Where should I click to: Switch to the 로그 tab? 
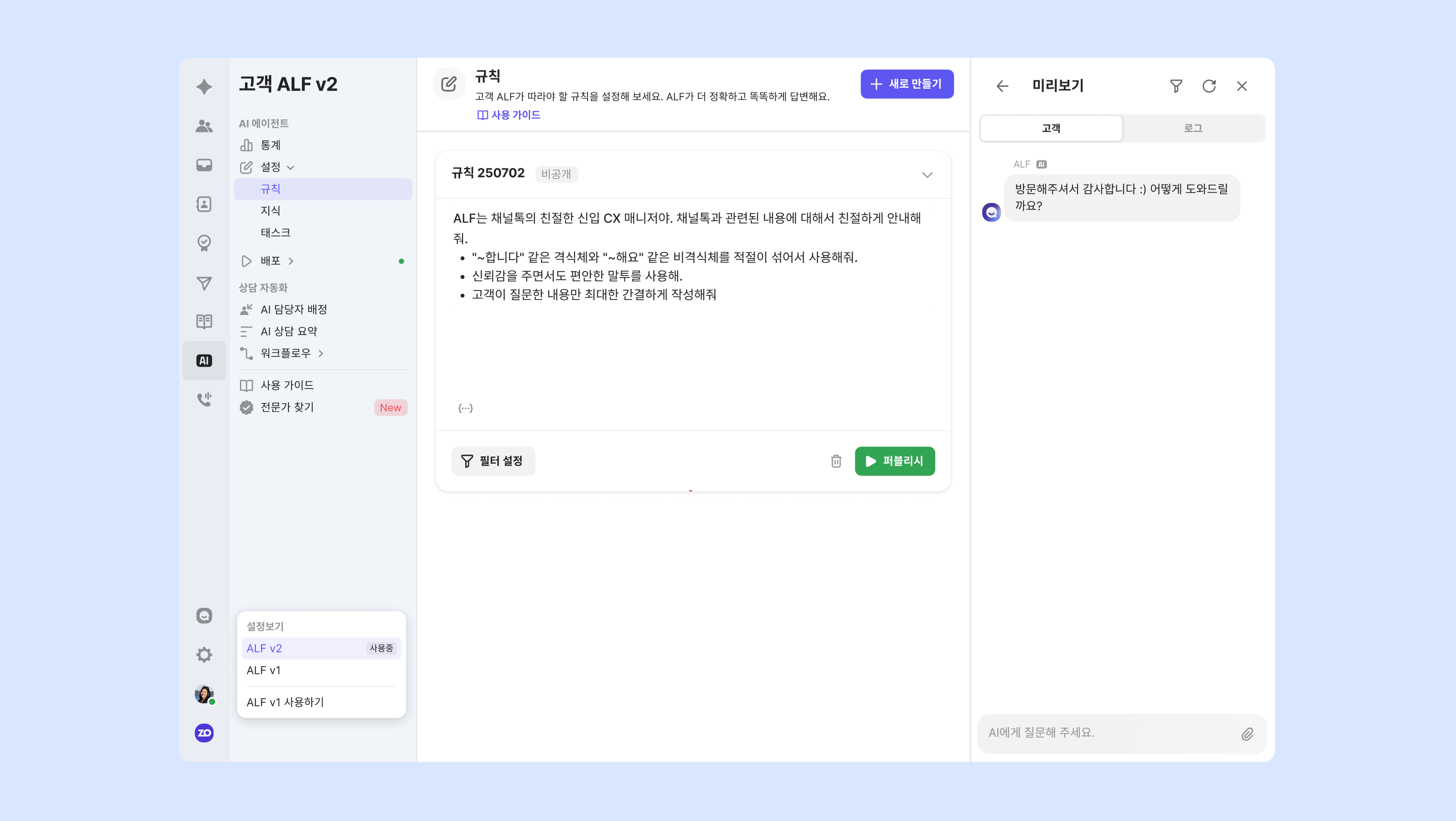[1193, 128]
